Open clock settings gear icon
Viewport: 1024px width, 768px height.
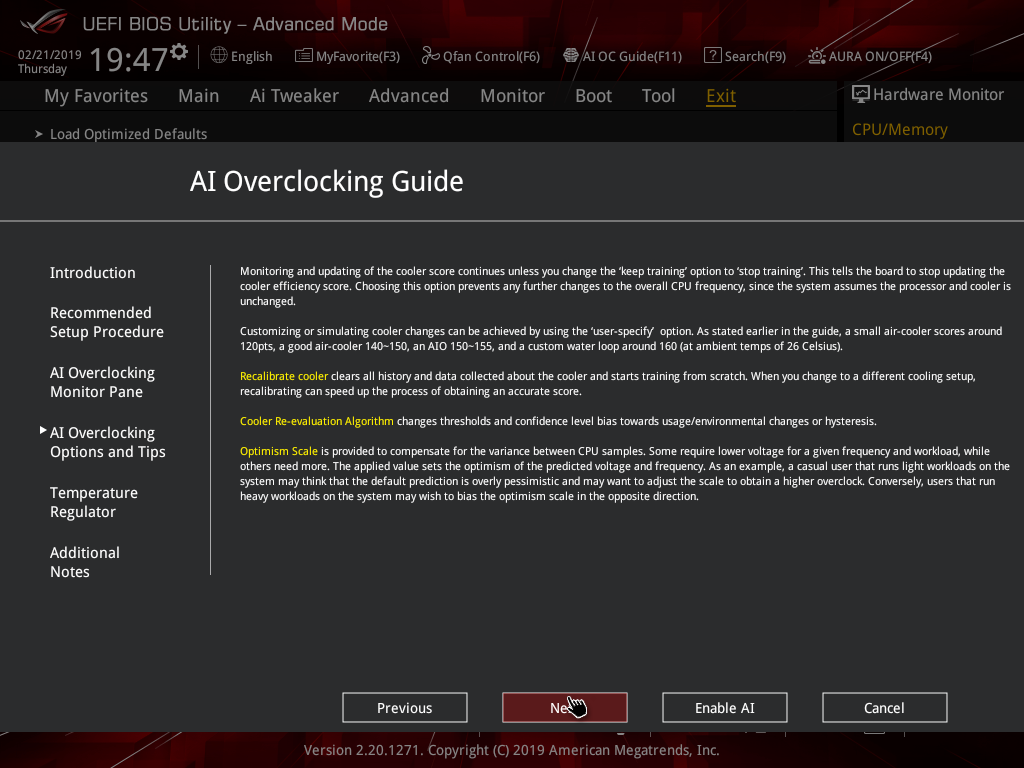coord(179,52)
